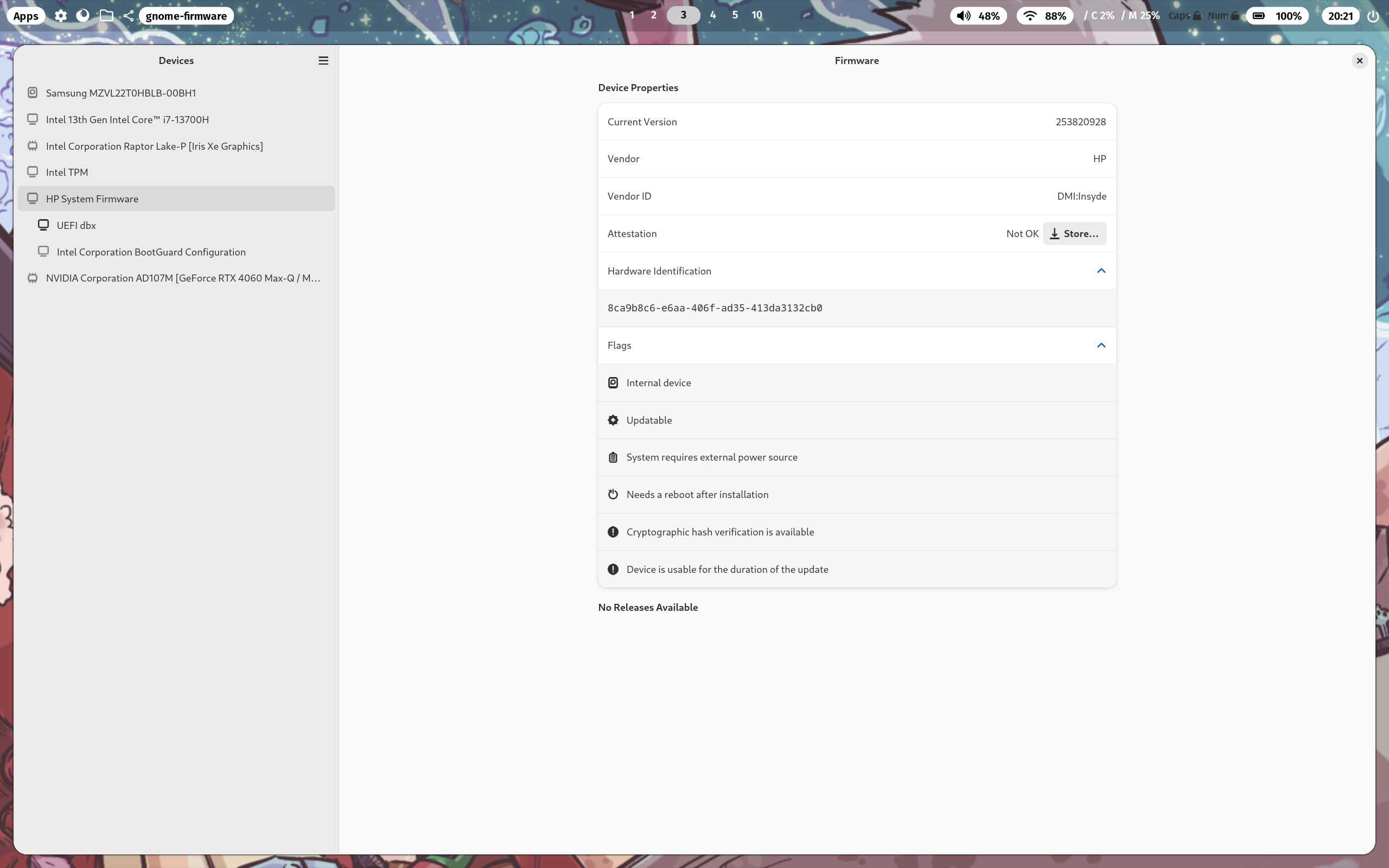Viewport: 1389px width, 868px height.
Task: Open the Apps launcher menu
Action: [x=26, y=16]
